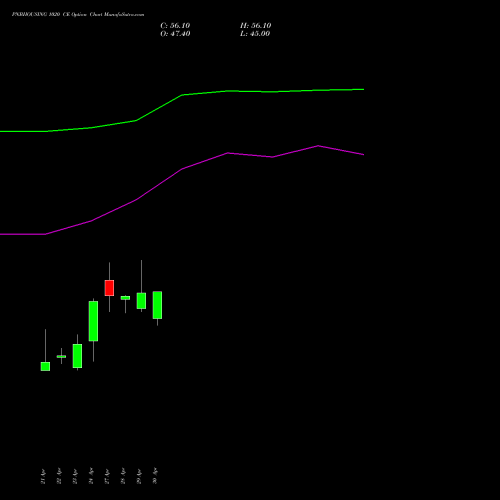This screenshot has width=500, height=500.
Task: Click the "27 Apr" date axis label
Action: pos(107,476)
